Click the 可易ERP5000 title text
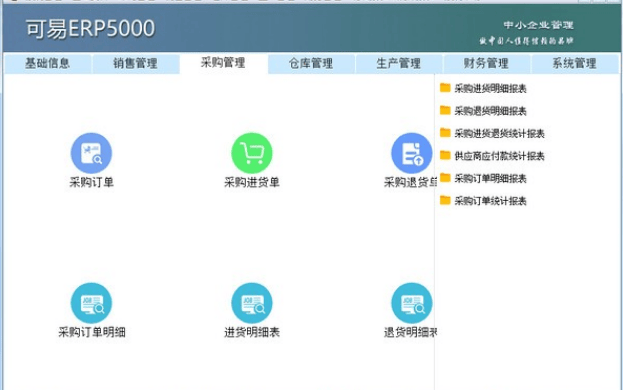 pyautogui.click(x=91, y=29)
